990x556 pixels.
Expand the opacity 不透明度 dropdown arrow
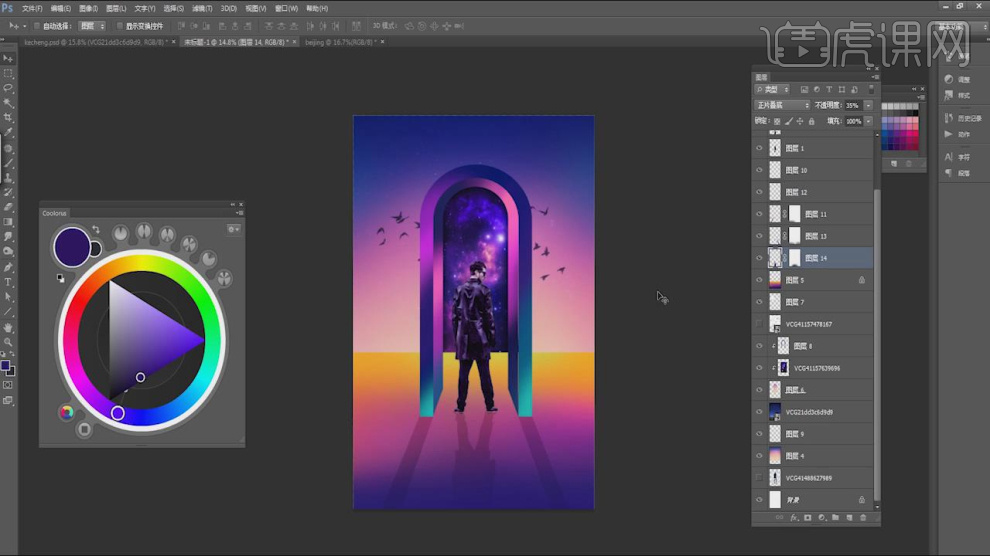point(867,105)
